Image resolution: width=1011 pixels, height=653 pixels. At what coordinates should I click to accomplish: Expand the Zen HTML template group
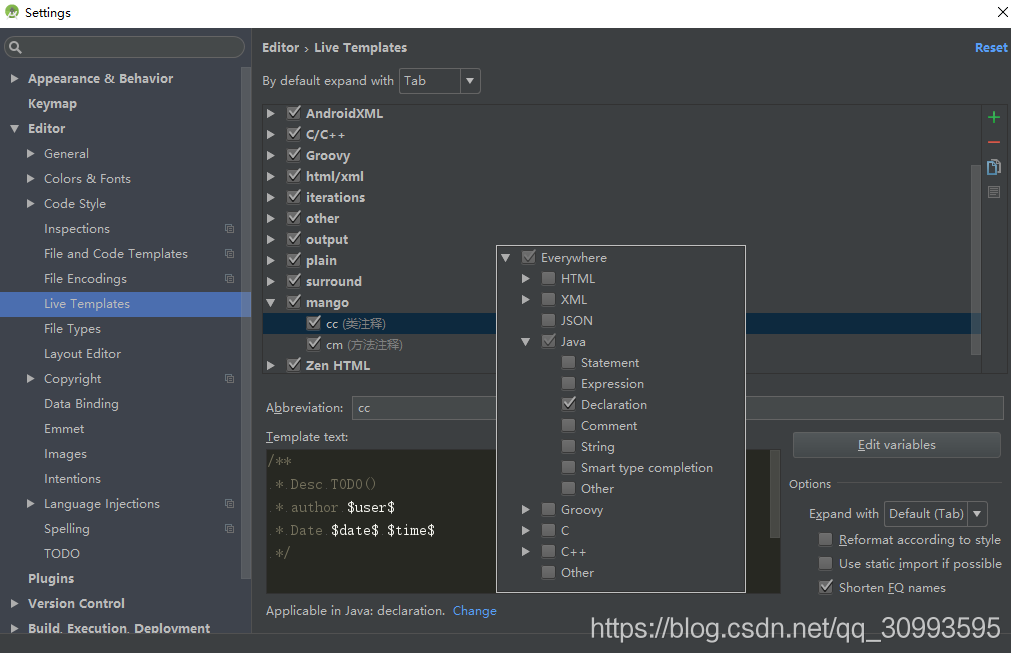point(271,365)
